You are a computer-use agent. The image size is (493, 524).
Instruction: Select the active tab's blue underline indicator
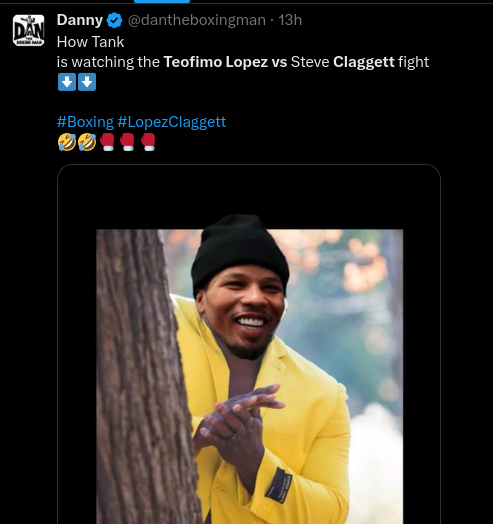[x=162, y=1]
